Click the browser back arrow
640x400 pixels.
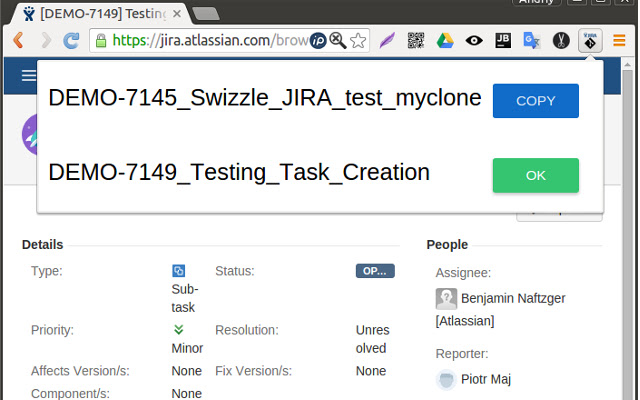pyautogui.click(x=18, y=41)
